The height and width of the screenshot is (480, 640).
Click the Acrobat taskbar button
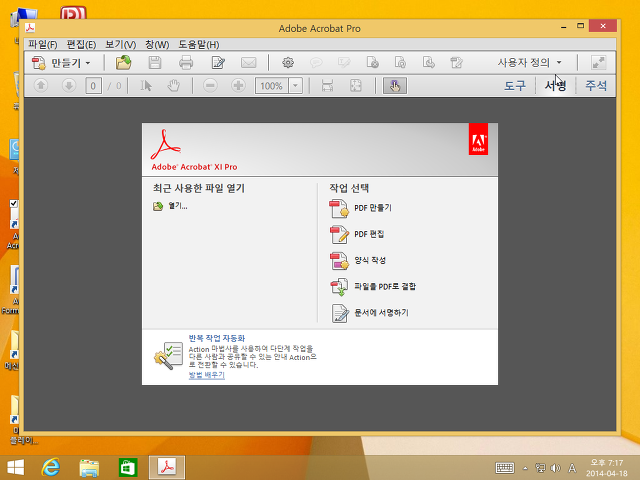point(167,467)
